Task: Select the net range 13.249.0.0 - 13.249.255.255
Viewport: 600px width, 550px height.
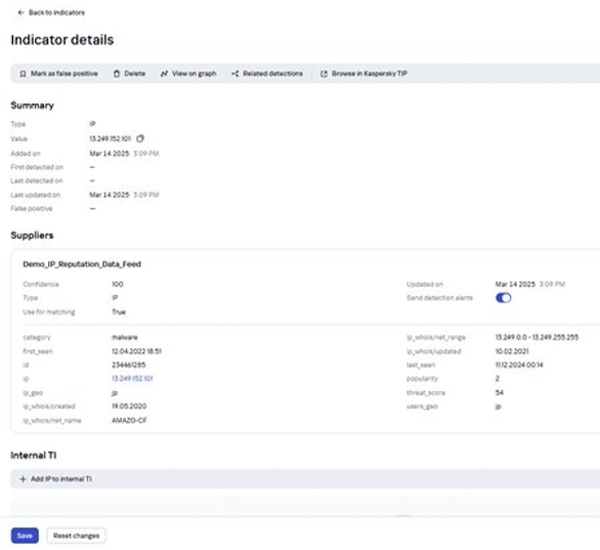Action: pos(536,337)
